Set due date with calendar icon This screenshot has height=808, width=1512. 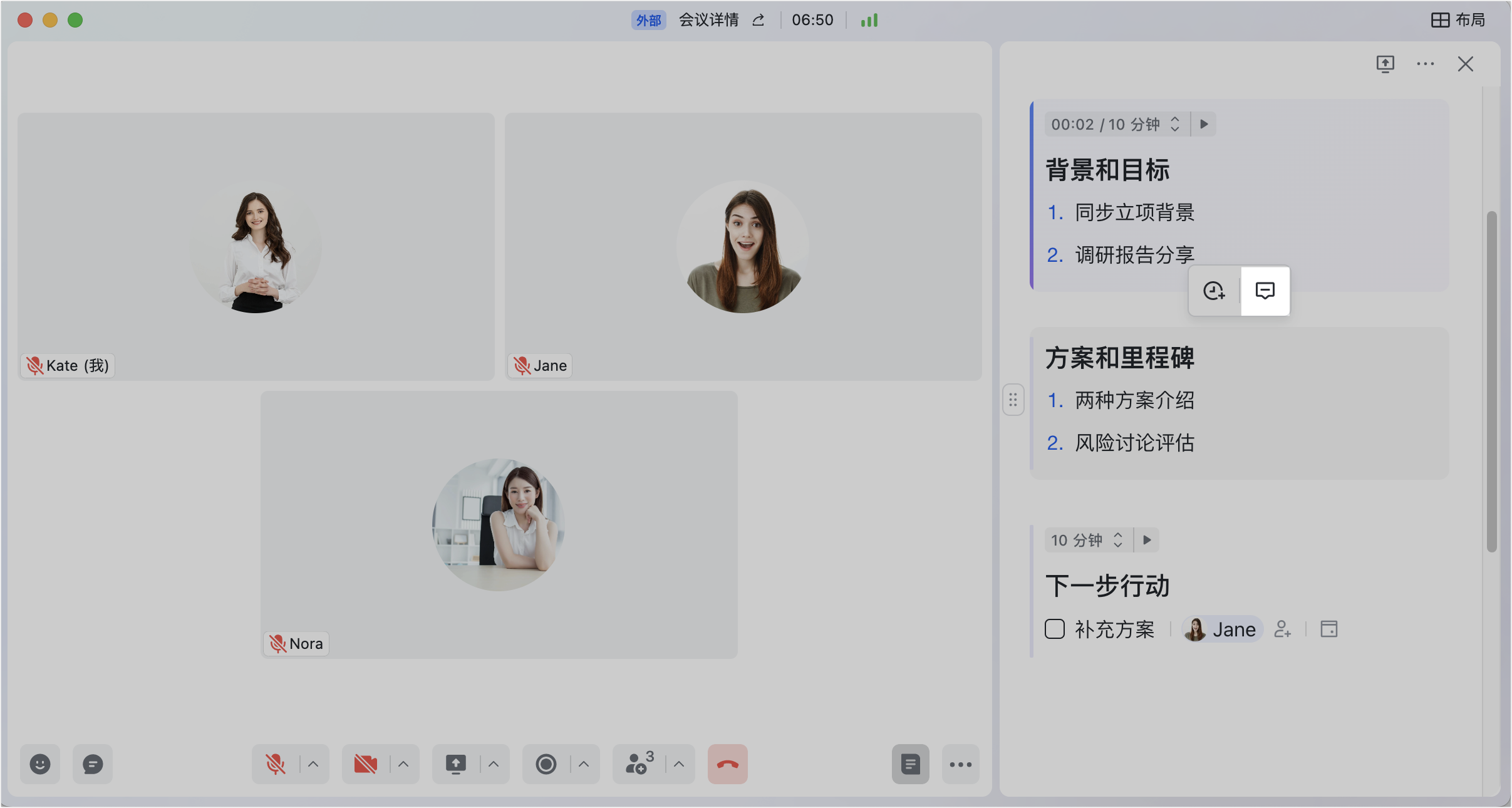click(x=1329, y=629)
